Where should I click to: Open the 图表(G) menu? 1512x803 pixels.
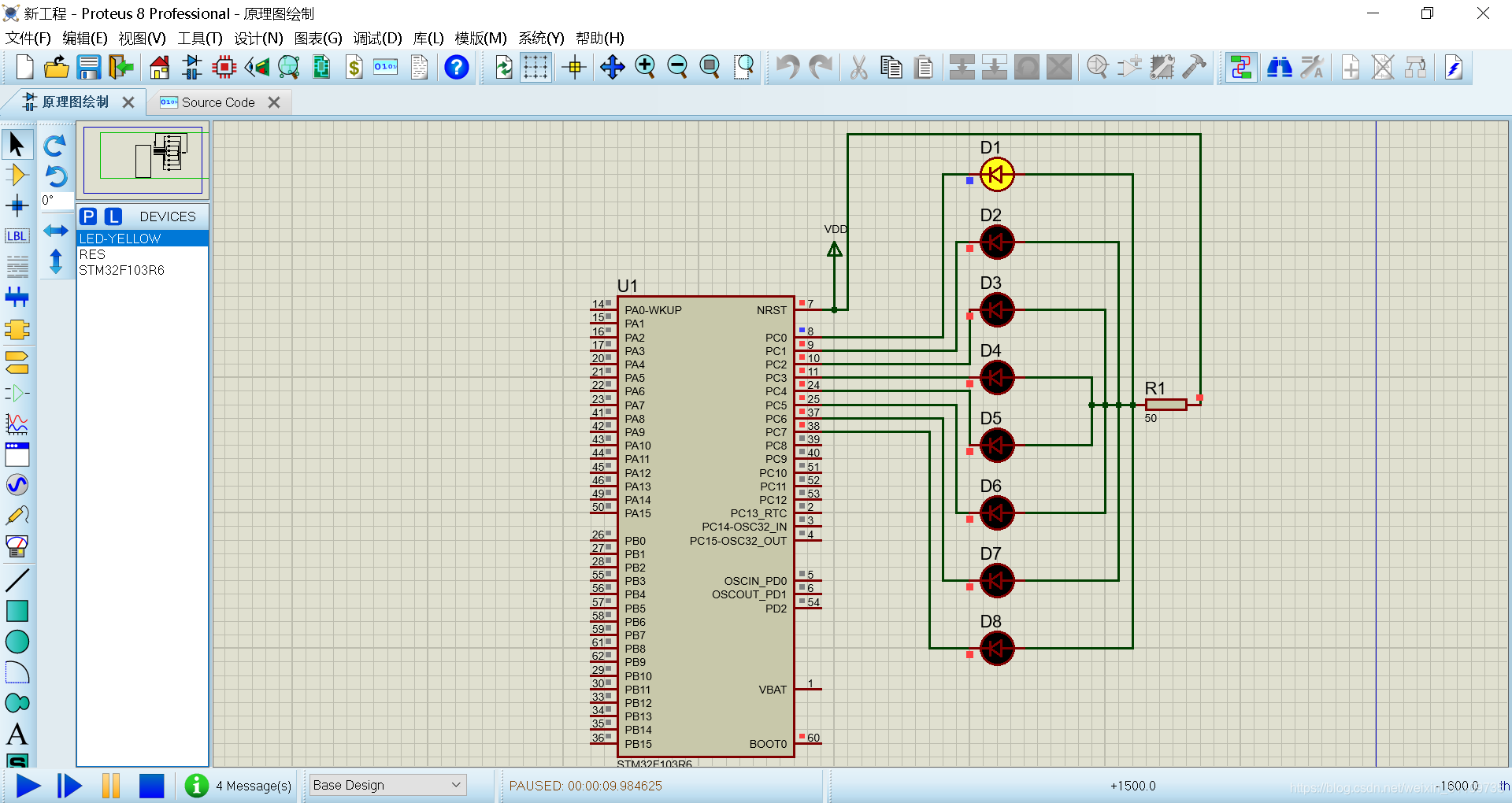click(x=318, y=38)
